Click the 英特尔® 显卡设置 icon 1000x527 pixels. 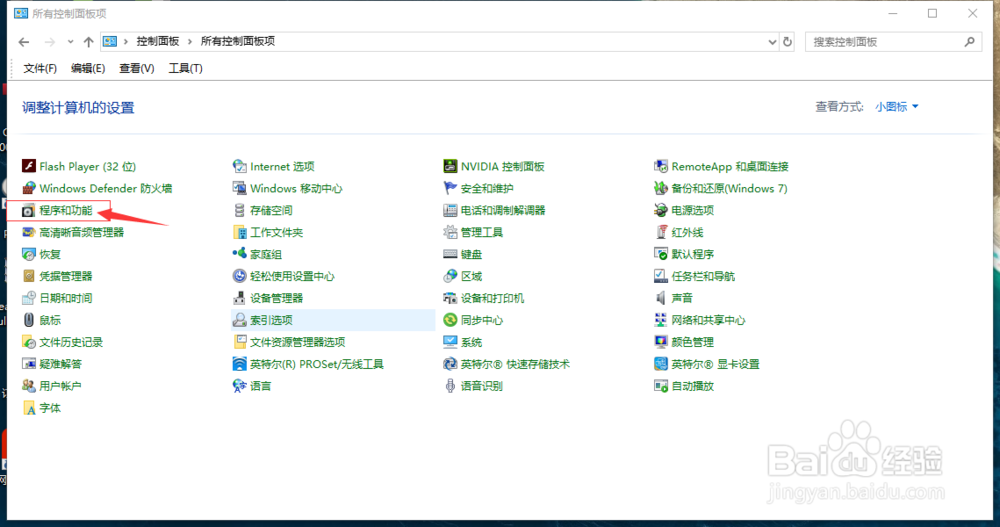click(661, 364)
